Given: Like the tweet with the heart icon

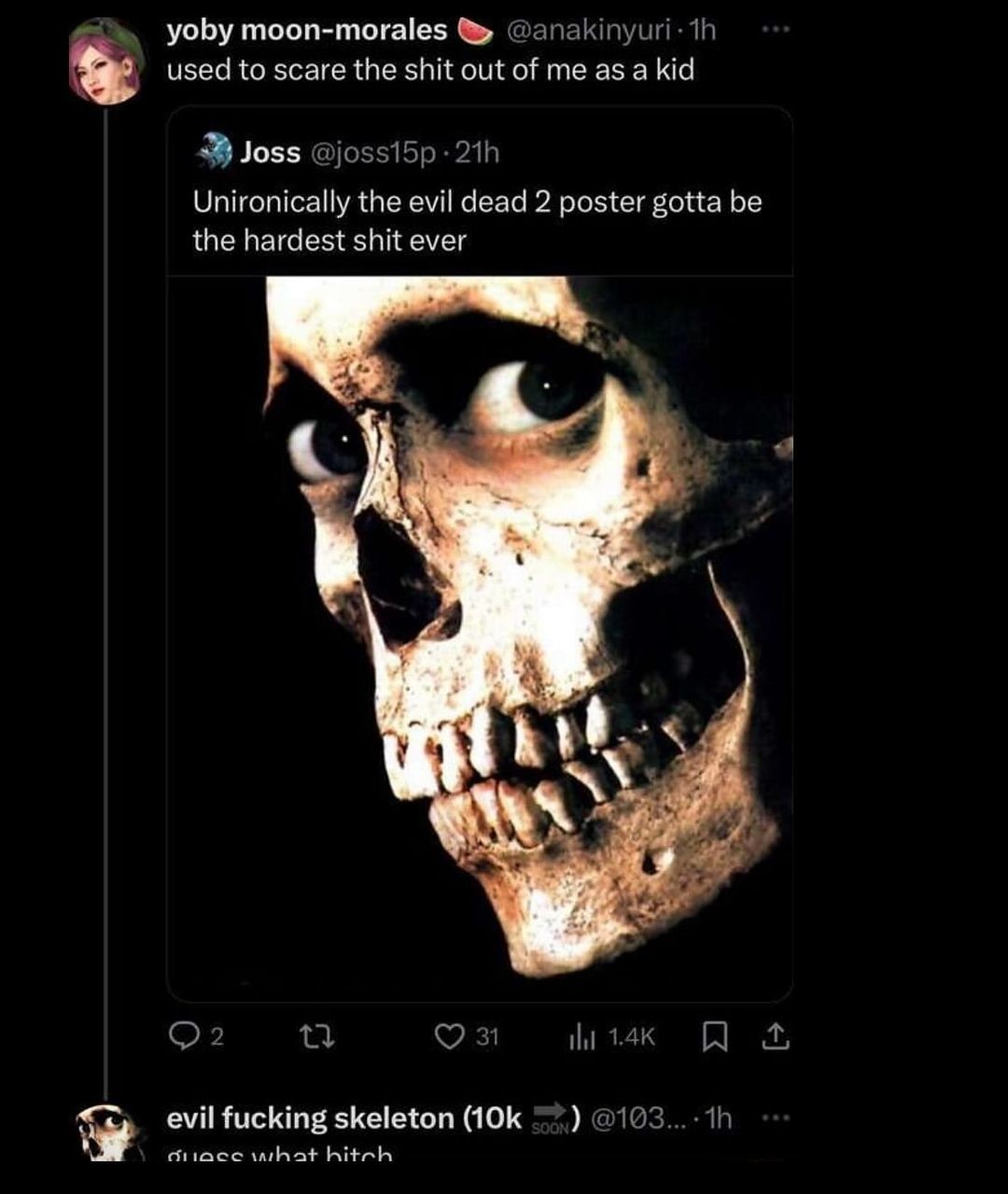Looking at the screenshot, I should (450, 1036).
